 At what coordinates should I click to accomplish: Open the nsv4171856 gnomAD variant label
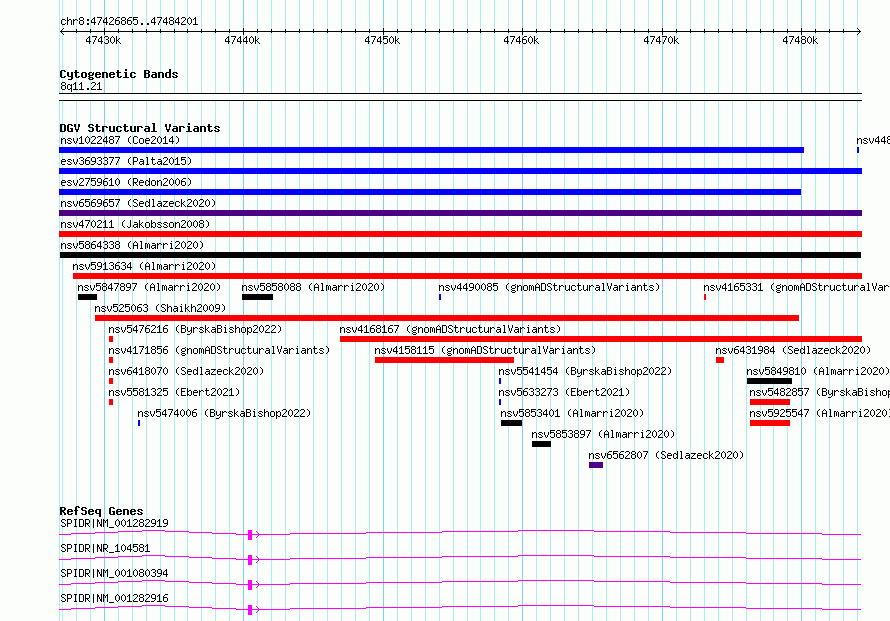coord(219,350)
